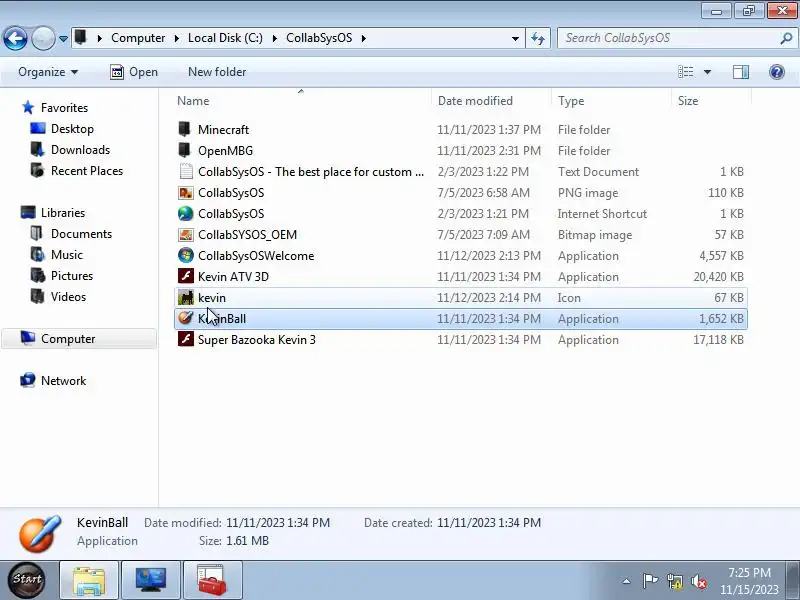The image size is (800, 600).
Task: Click the KevinBall preview icon in details pane
Action: (40, 533)
